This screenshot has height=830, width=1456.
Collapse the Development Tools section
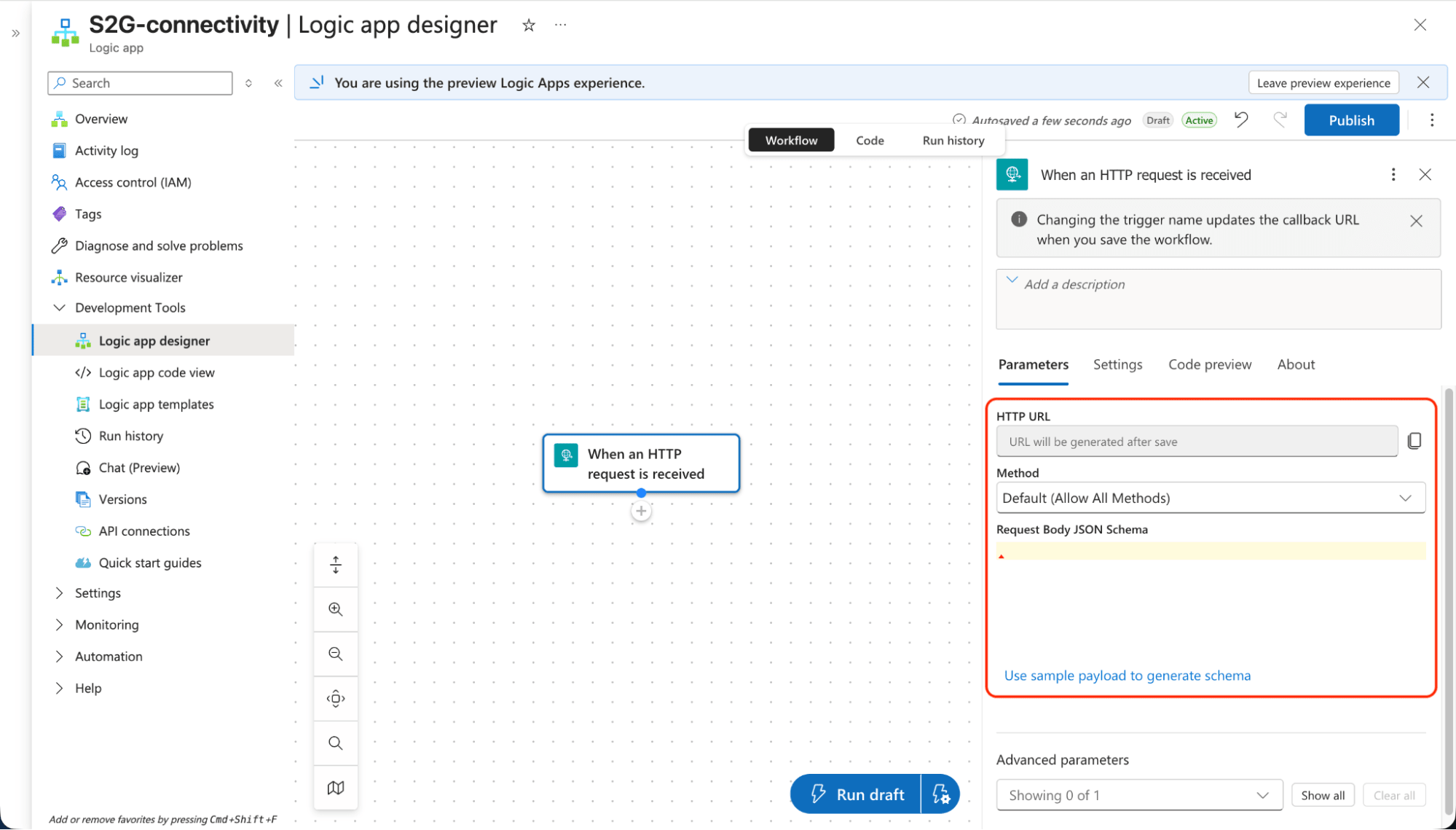pyautogui.click(x=59, y=308)
